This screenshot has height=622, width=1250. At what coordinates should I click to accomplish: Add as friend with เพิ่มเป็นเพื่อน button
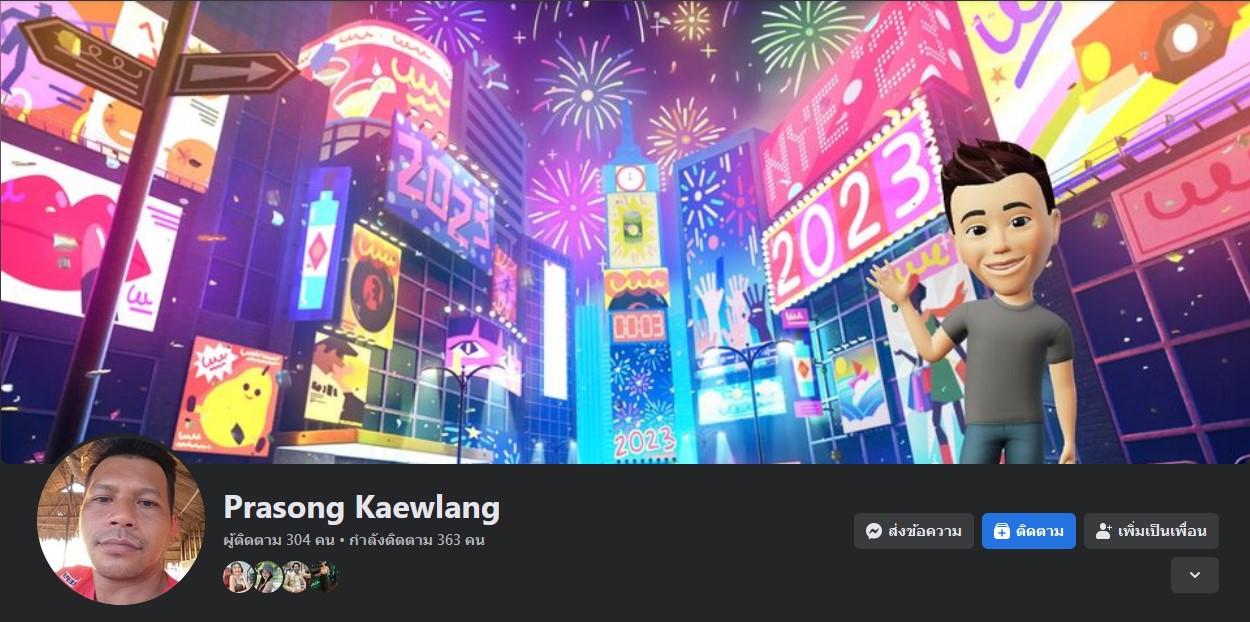pyautogui.click(x=1151, y=531)
